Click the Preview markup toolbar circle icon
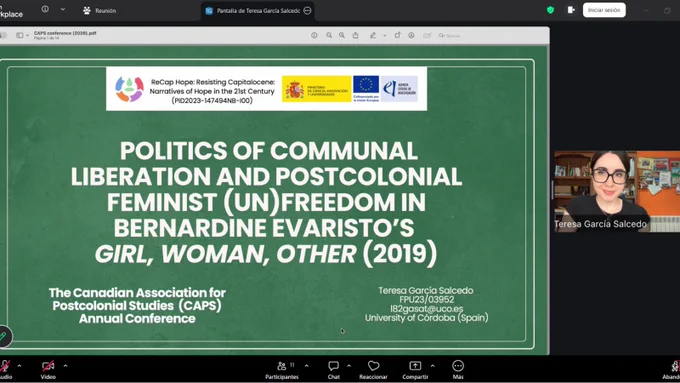The image size is (680, 383). (412, 36)
